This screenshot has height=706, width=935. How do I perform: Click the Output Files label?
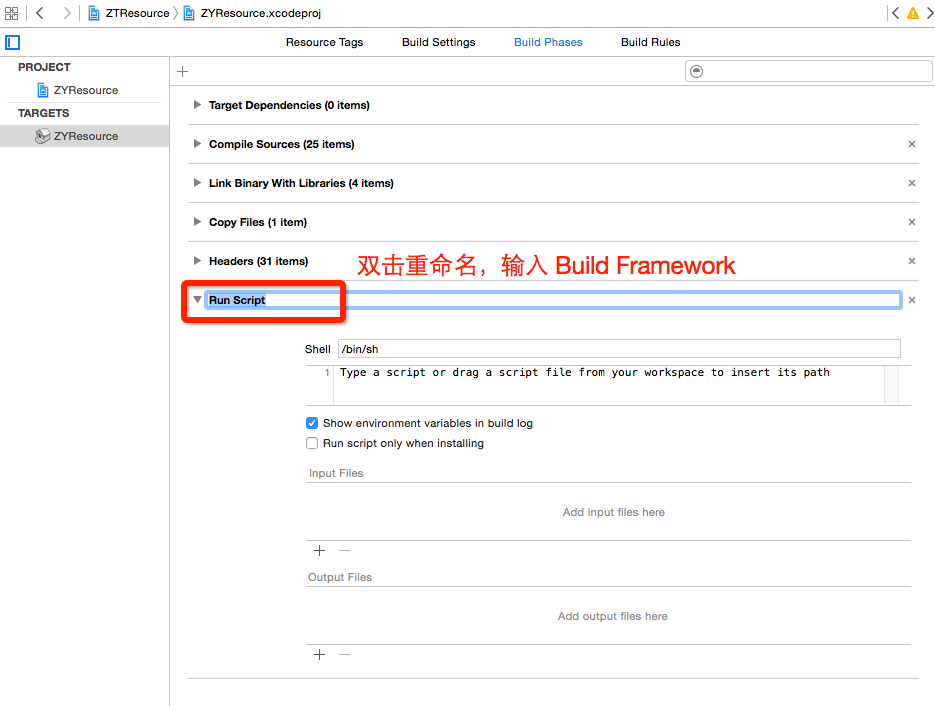coord(340,577)
